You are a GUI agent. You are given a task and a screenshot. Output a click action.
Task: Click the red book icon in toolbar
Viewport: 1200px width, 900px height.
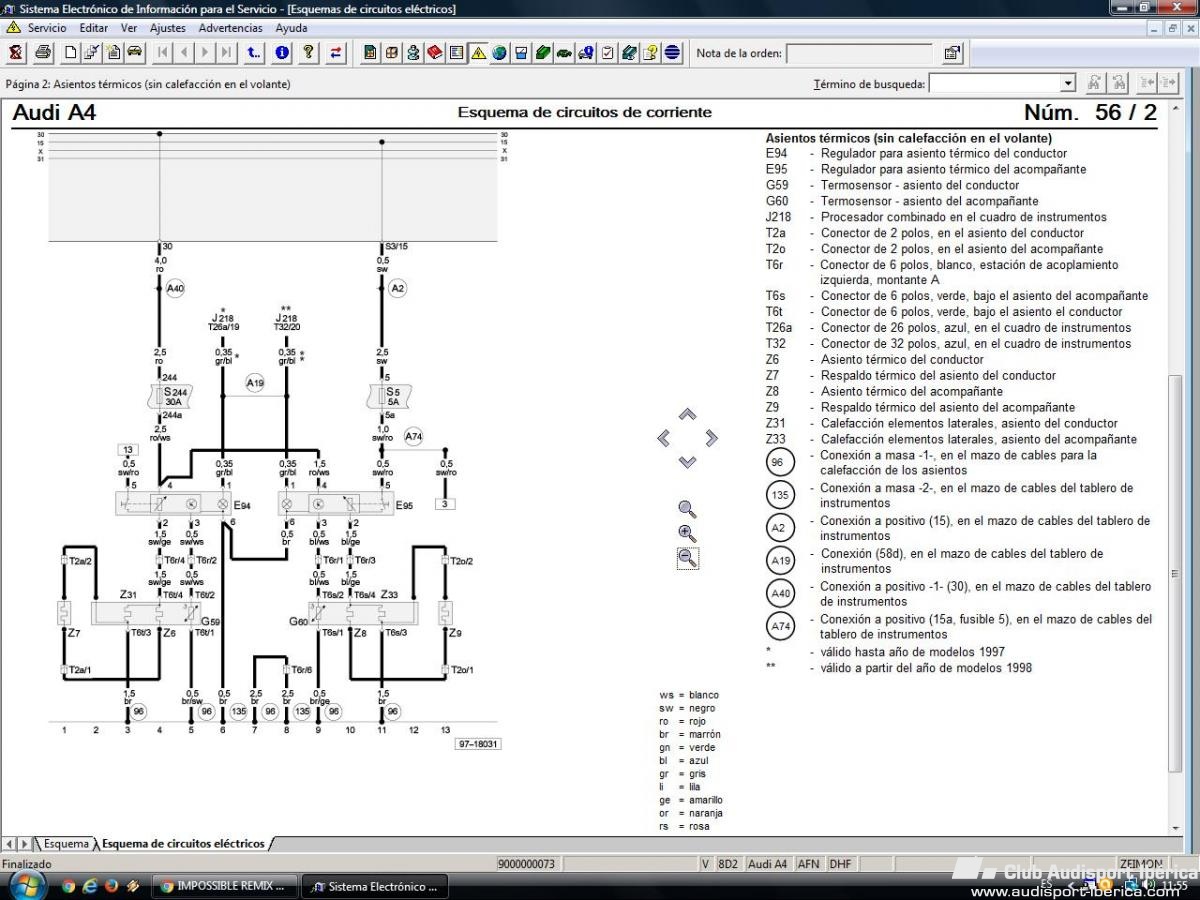pyautogui.click(x=435, y=52)
